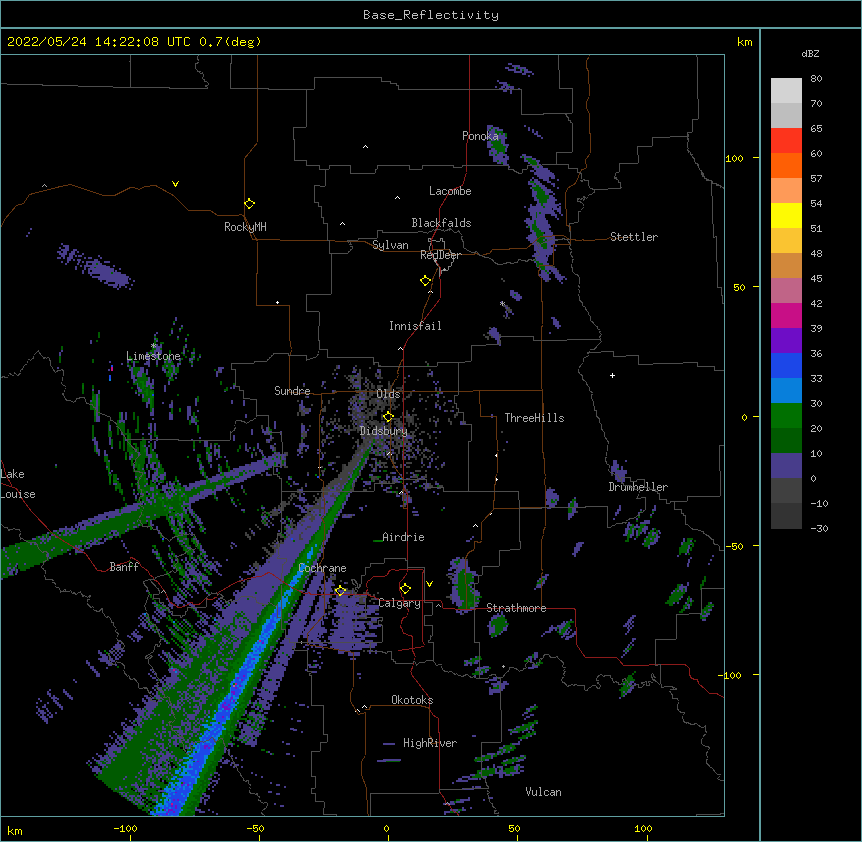Click the 100 tick on the vertical axis
The height and width of the screenshot is (842, 862).
734,158
